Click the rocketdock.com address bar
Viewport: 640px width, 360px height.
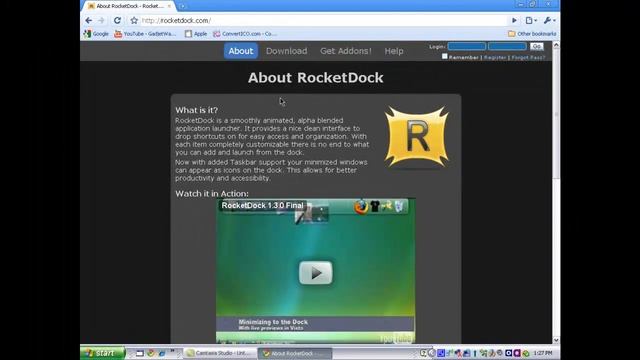322,20
